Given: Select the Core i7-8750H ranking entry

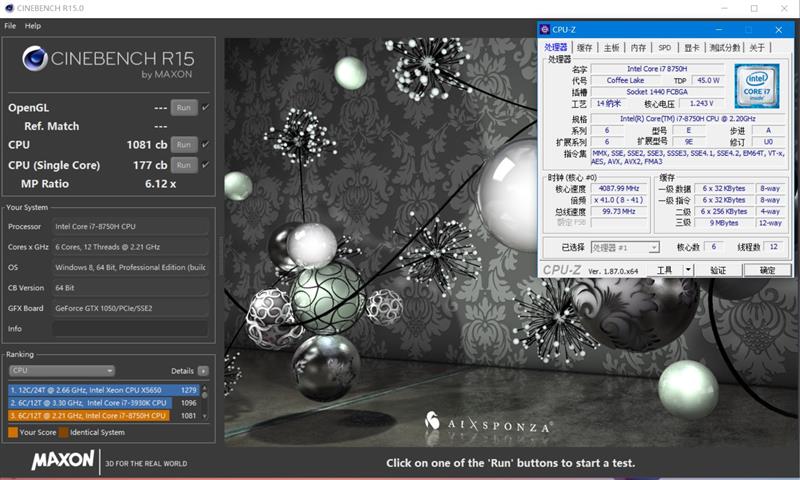Looking at the screenshot, I should [104, 415].
